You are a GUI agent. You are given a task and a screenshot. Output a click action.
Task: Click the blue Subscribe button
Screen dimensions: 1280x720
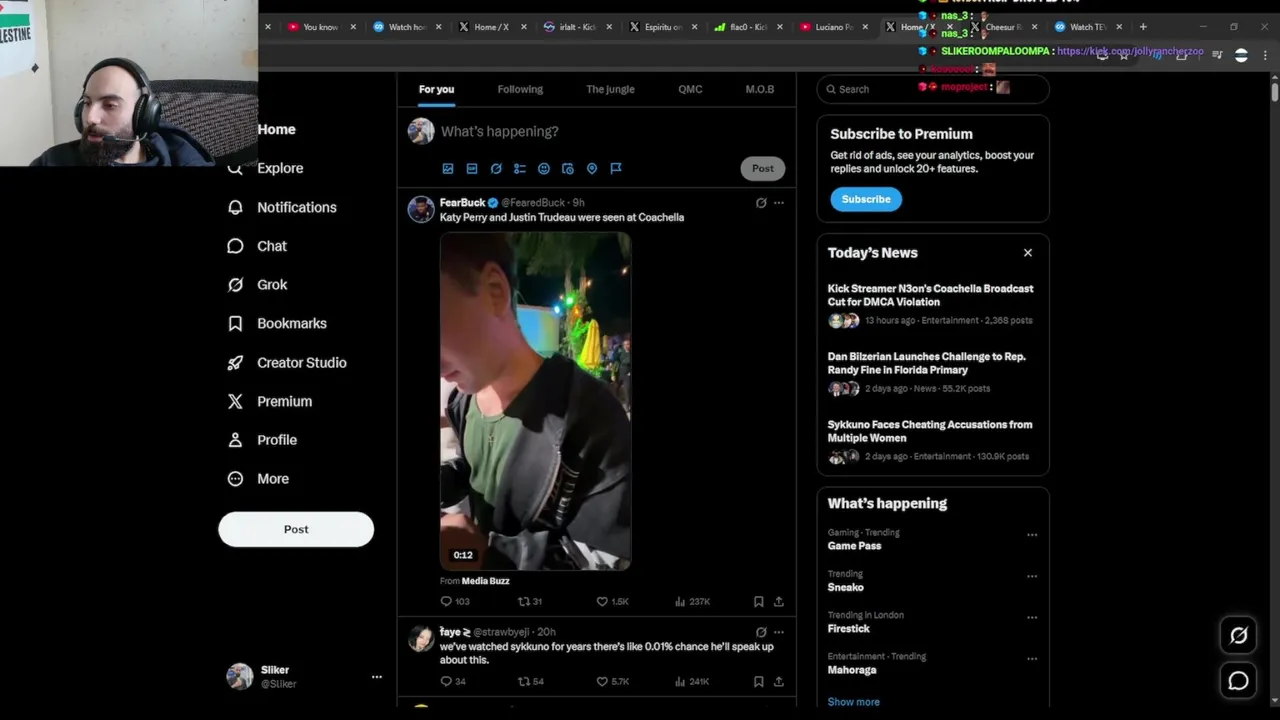coord(866,199)
